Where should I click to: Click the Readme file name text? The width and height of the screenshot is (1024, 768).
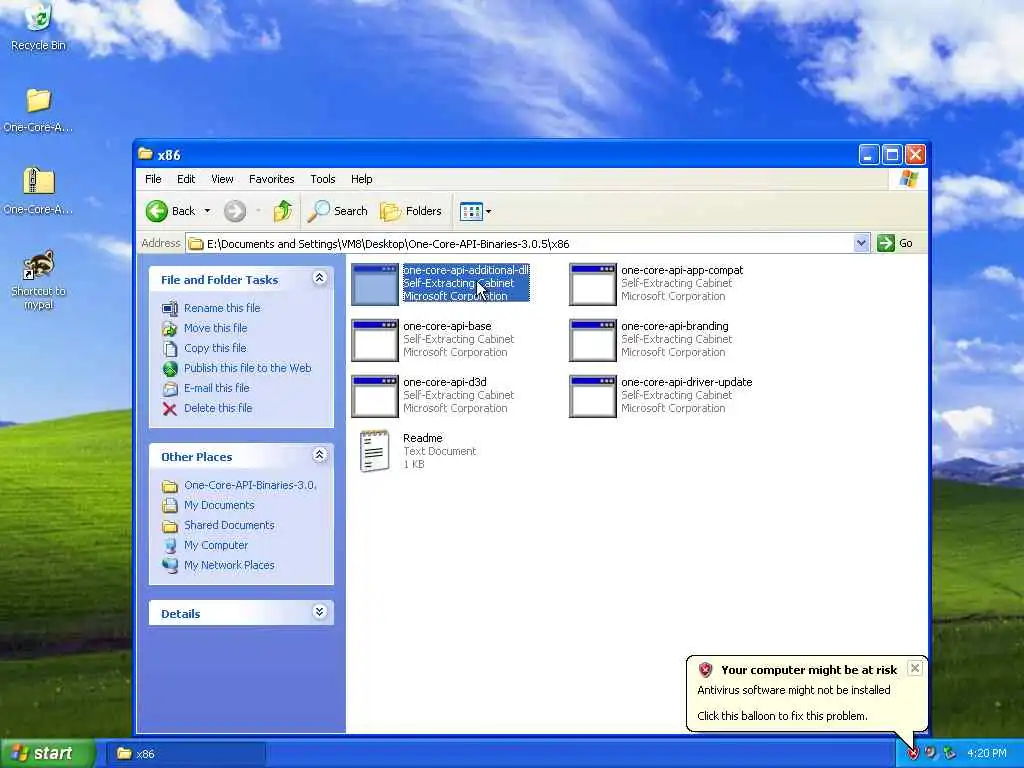[423, 438]
